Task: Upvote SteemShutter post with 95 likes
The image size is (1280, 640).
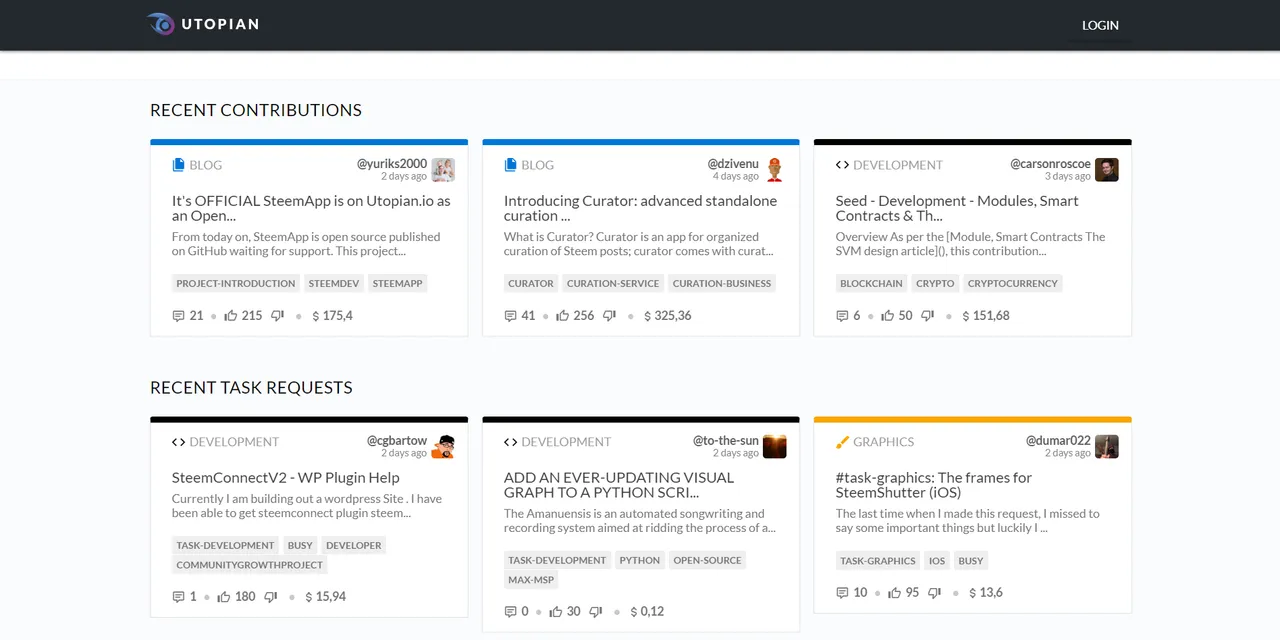Action: pos(895,593)
